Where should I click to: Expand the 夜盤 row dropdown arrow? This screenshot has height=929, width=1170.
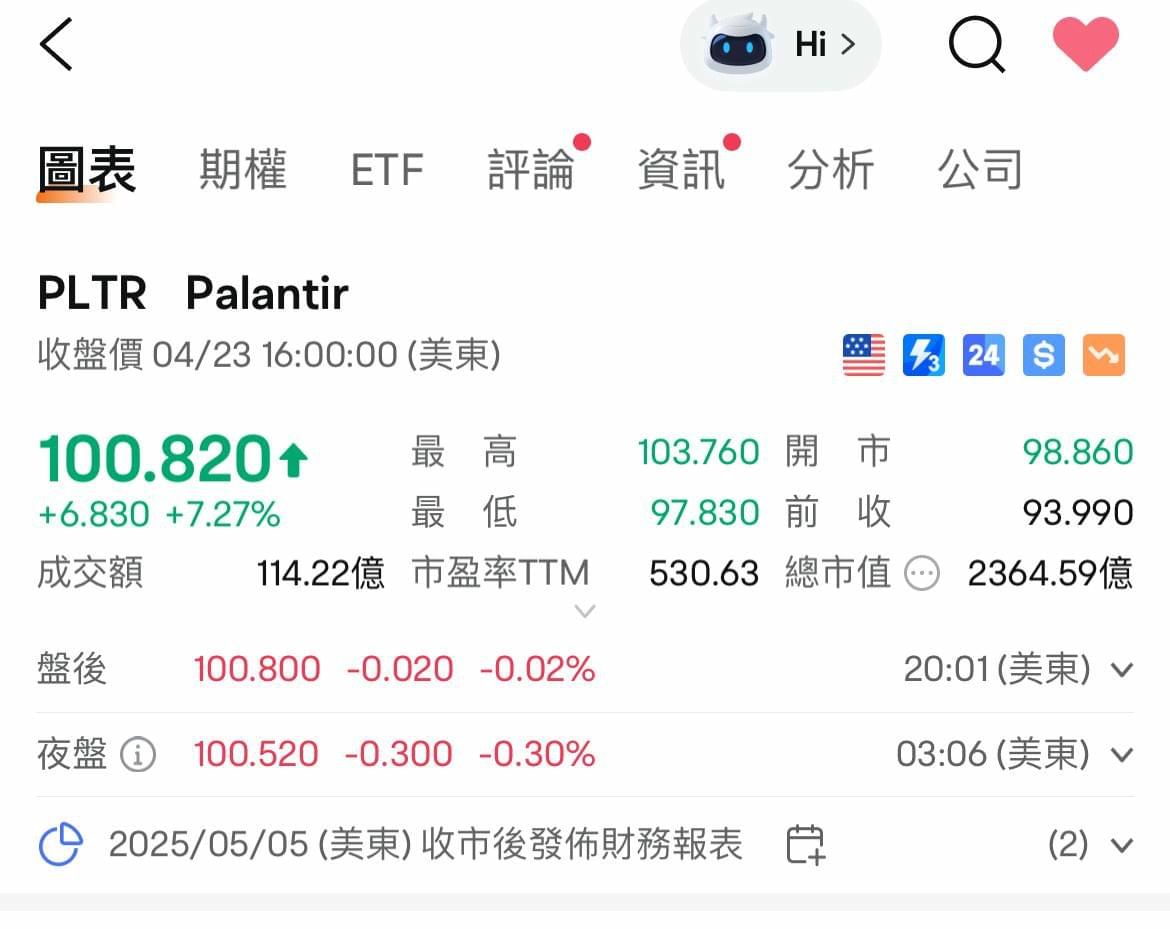tap(1121, 755)
